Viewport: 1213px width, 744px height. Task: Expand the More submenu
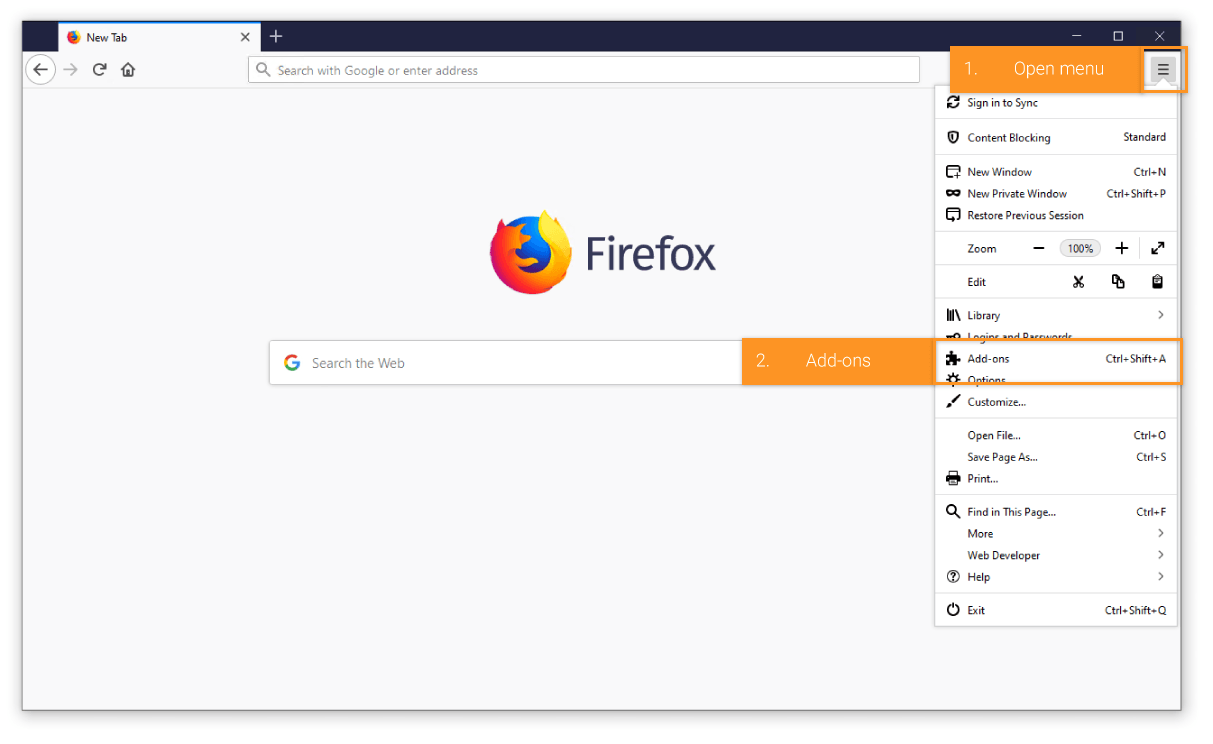[1056, 534]
